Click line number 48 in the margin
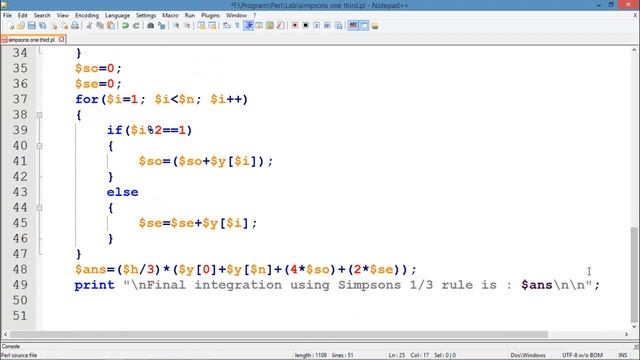The image size is (640, 360). pos(20,269)
